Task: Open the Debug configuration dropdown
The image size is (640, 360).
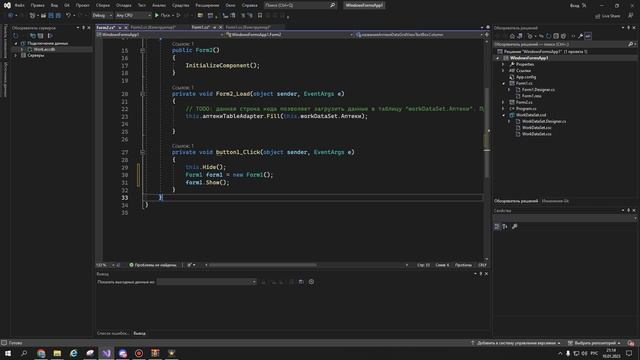Action: (x=102, y=16)
